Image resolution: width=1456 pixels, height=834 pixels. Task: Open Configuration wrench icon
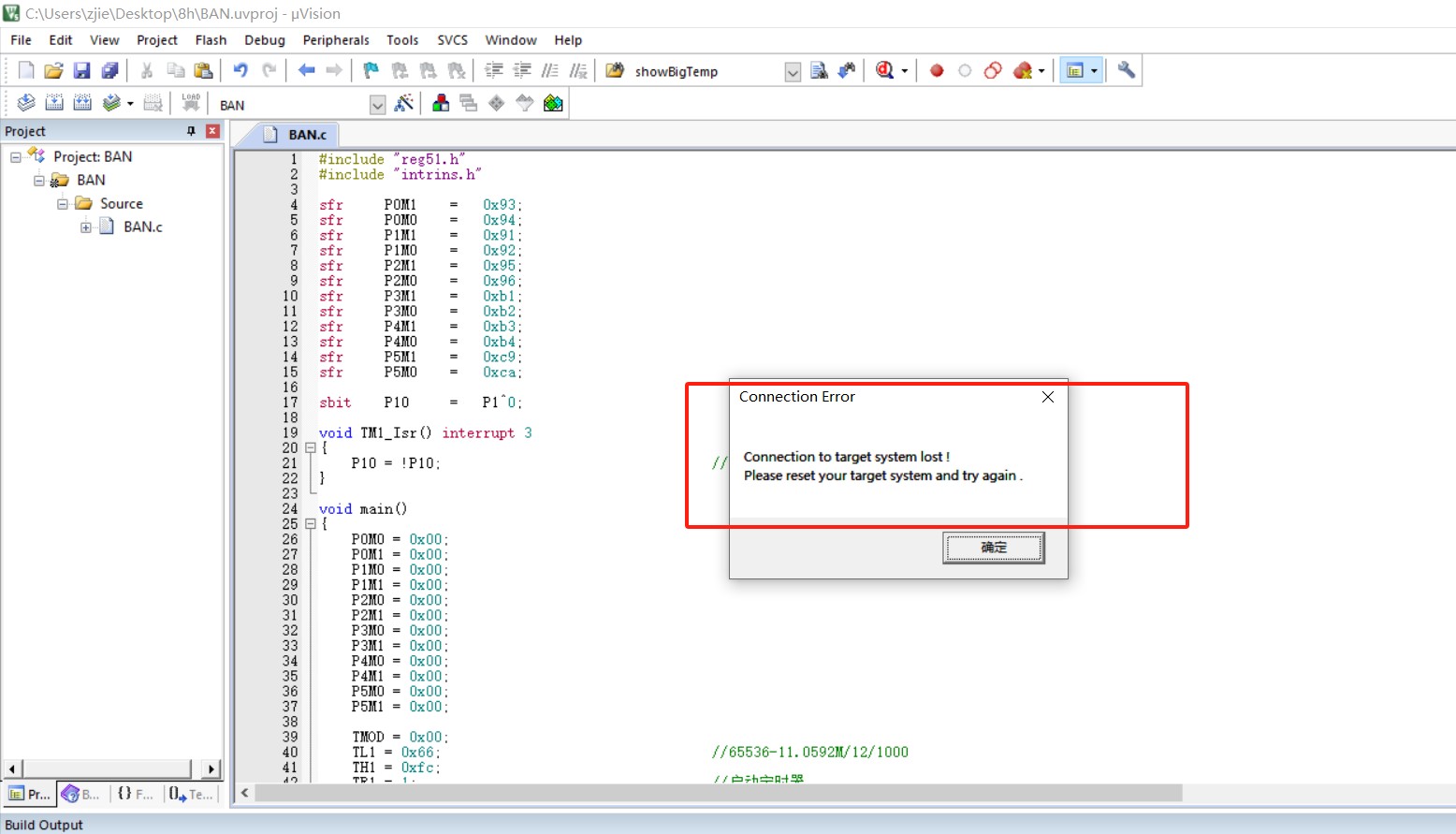(1127, 70)
